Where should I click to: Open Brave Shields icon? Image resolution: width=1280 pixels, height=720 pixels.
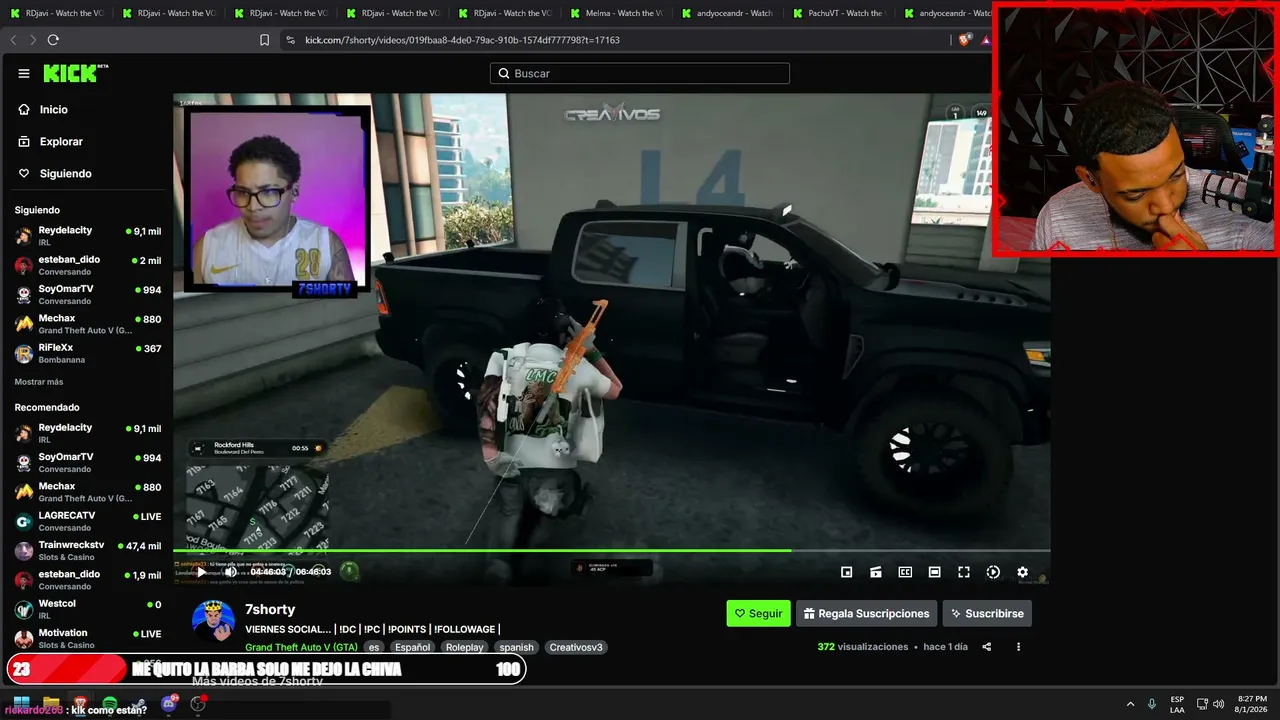click(964, 40)
